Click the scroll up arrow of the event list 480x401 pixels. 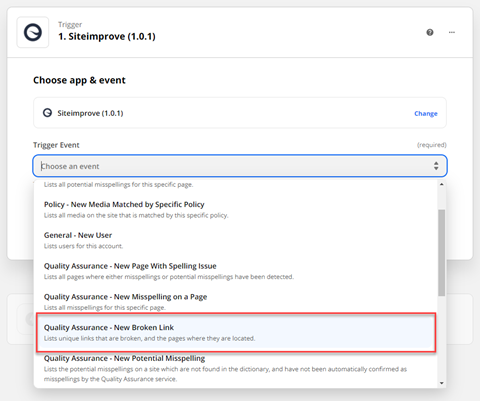point(442,184)
